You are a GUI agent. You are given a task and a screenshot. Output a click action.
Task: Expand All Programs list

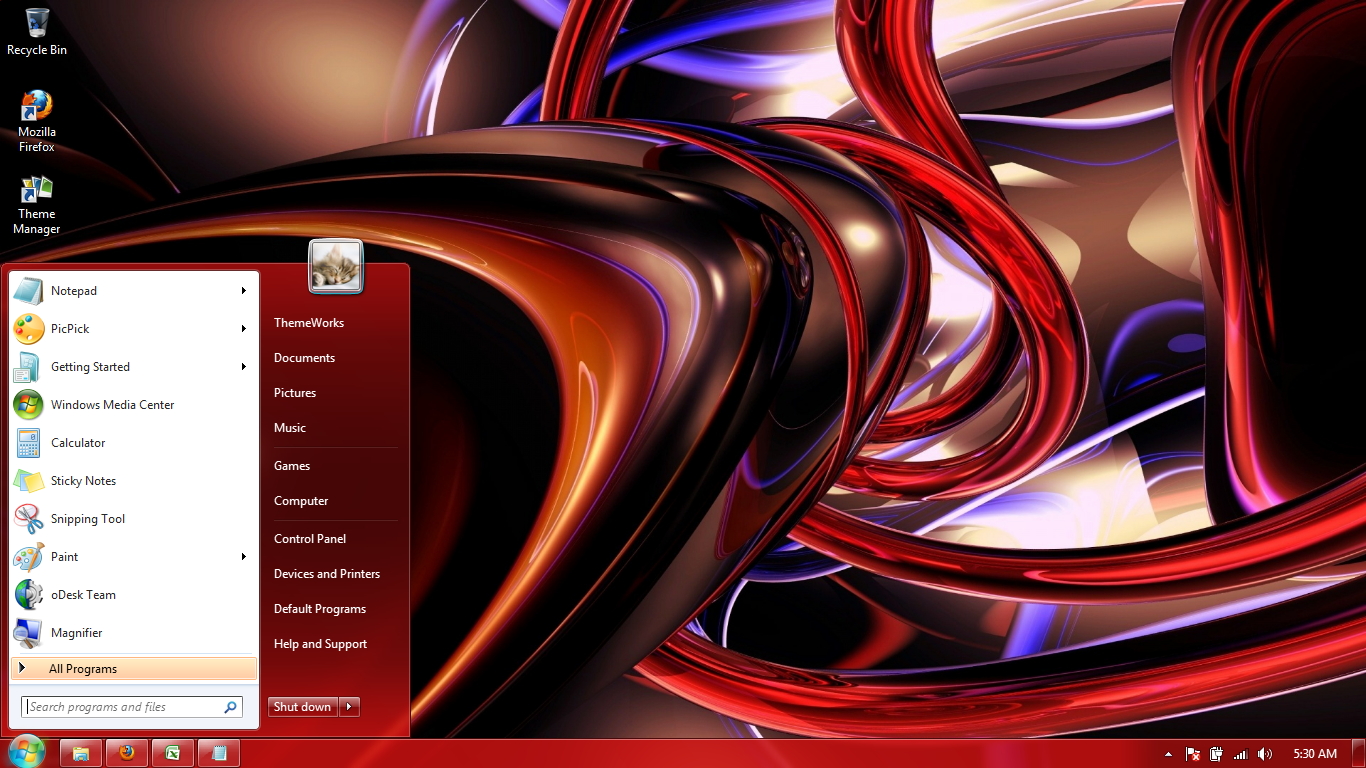click(x=134, y=668)
